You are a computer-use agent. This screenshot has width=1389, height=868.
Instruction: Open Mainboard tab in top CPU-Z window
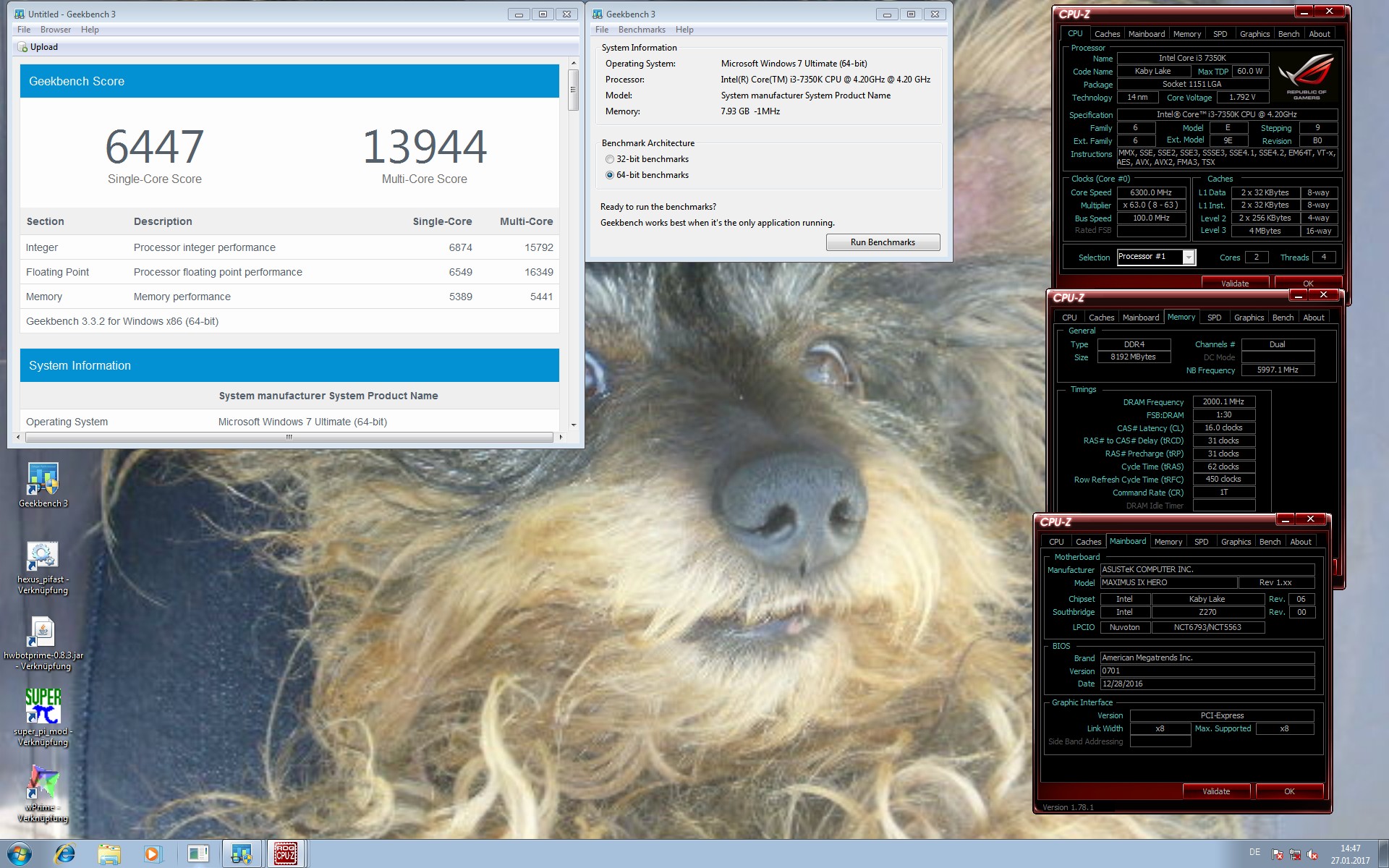pos(1147,34)
